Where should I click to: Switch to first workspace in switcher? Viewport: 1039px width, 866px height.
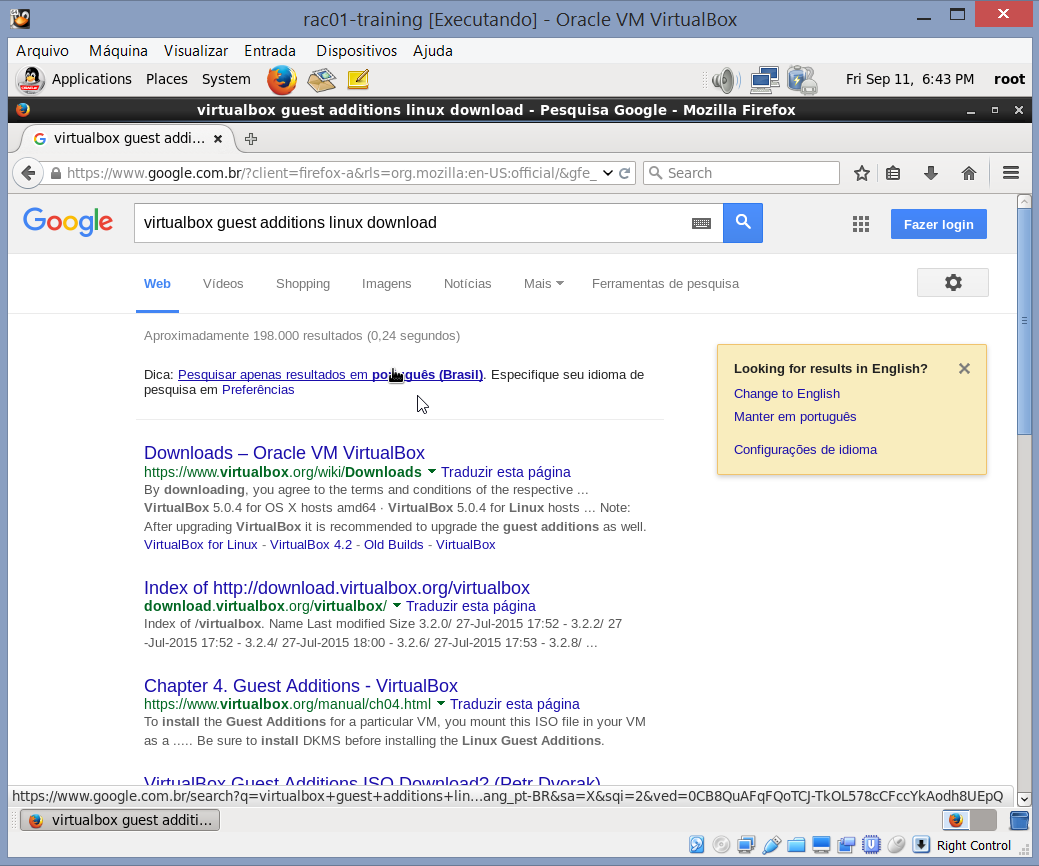[x=956, y=820]
